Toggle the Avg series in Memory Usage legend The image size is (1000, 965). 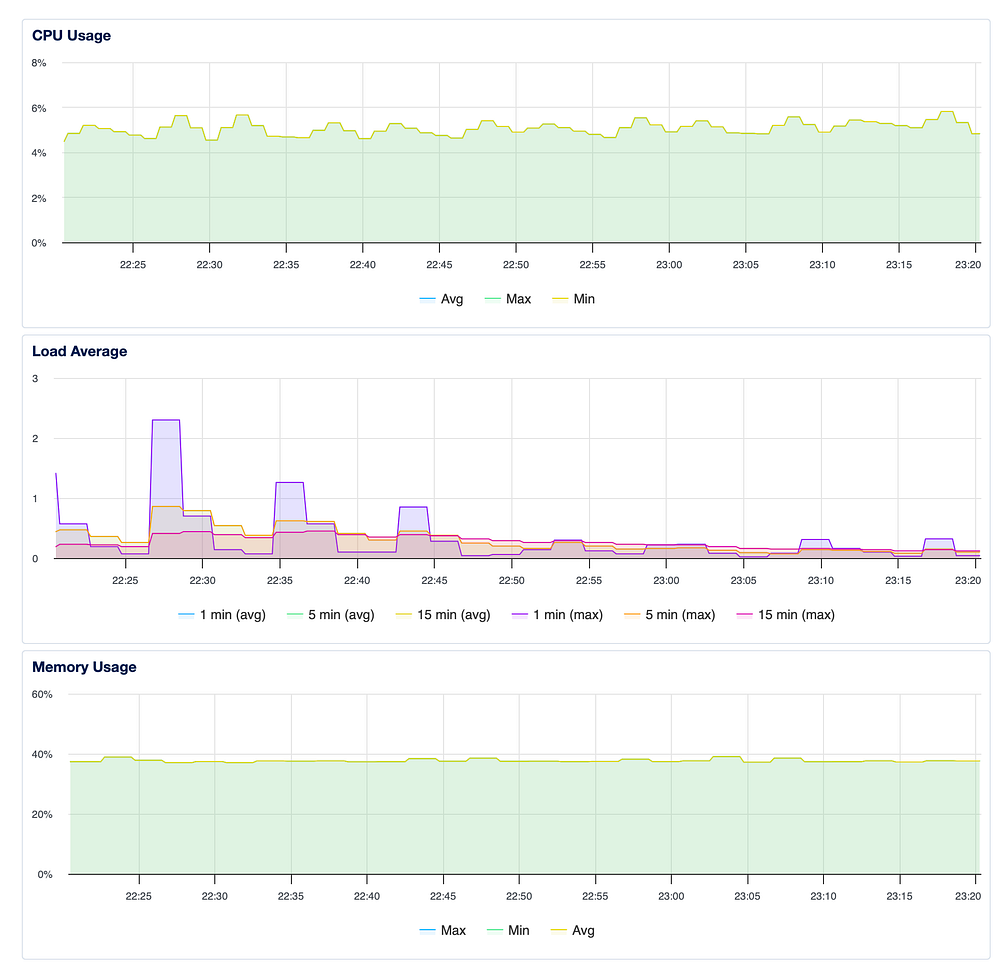[573, 930]
